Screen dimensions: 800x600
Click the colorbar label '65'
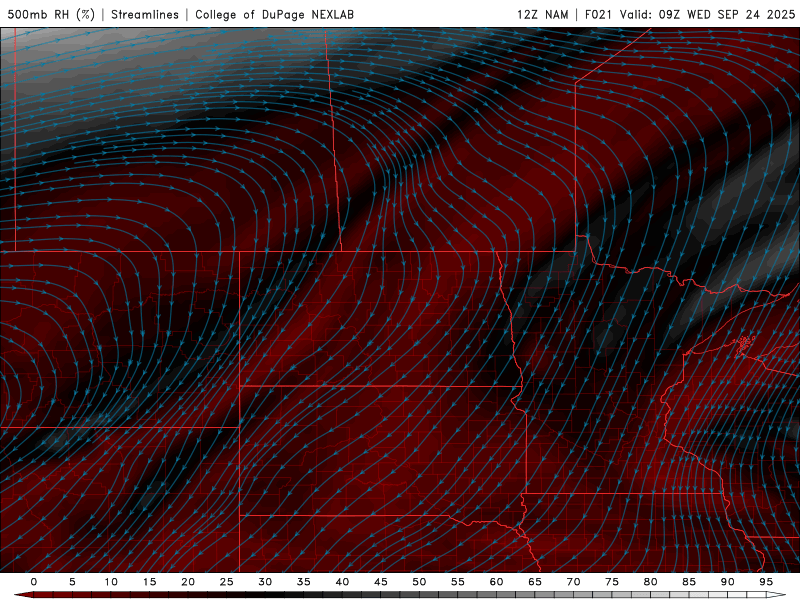tap(535, 582)
